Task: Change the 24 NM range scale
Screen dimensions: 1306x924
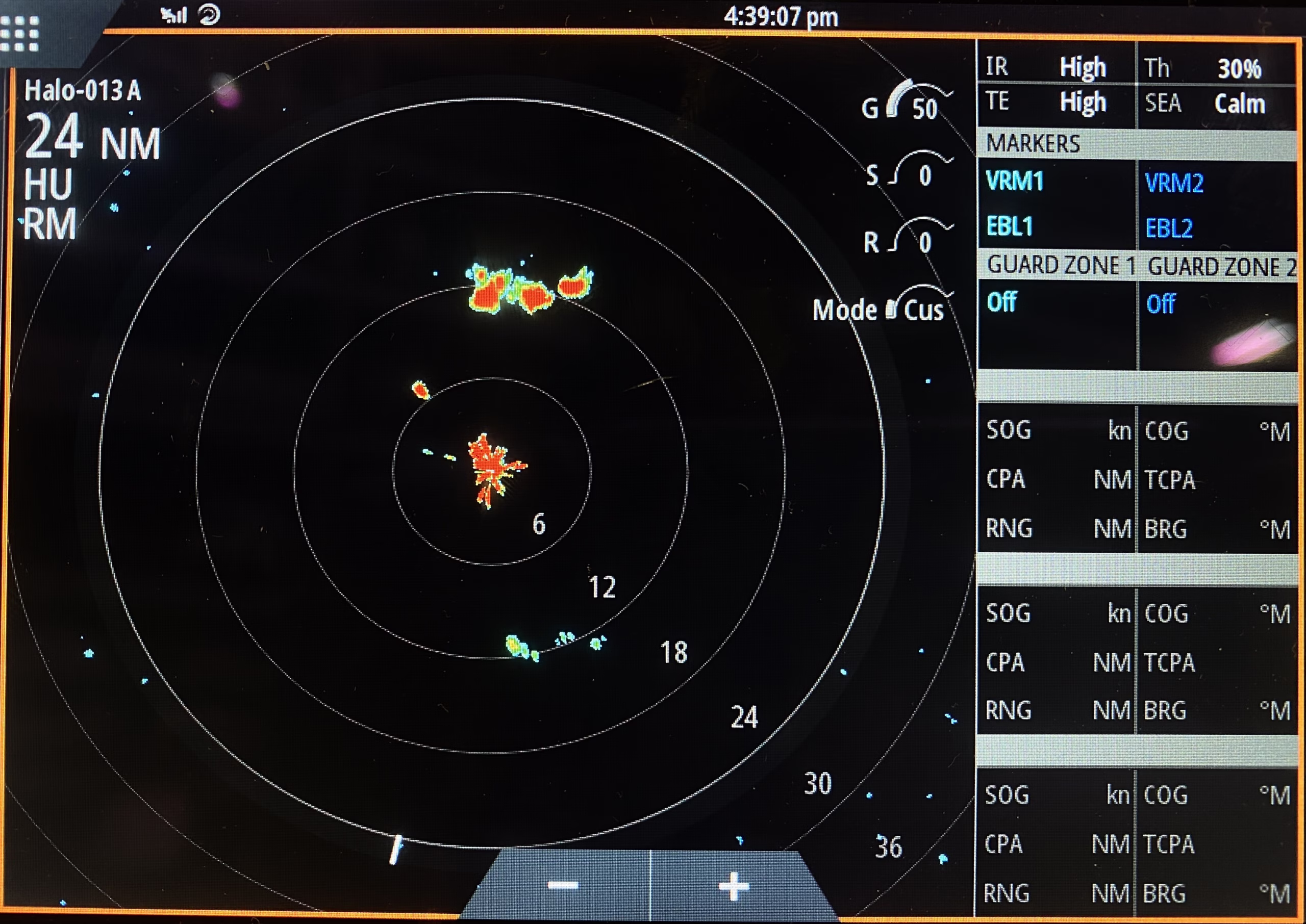Action: [92, 137]
